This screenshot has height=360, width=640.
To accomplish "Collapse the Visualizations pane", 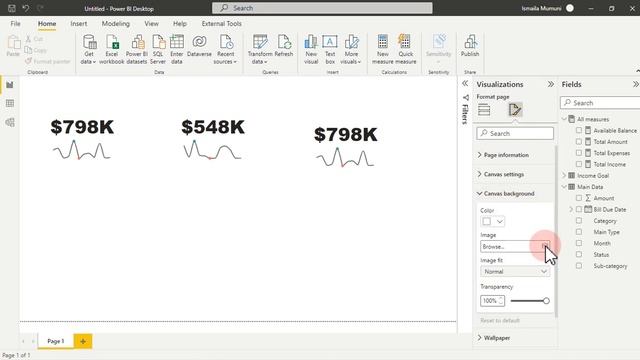I will (x=551, y=84).
